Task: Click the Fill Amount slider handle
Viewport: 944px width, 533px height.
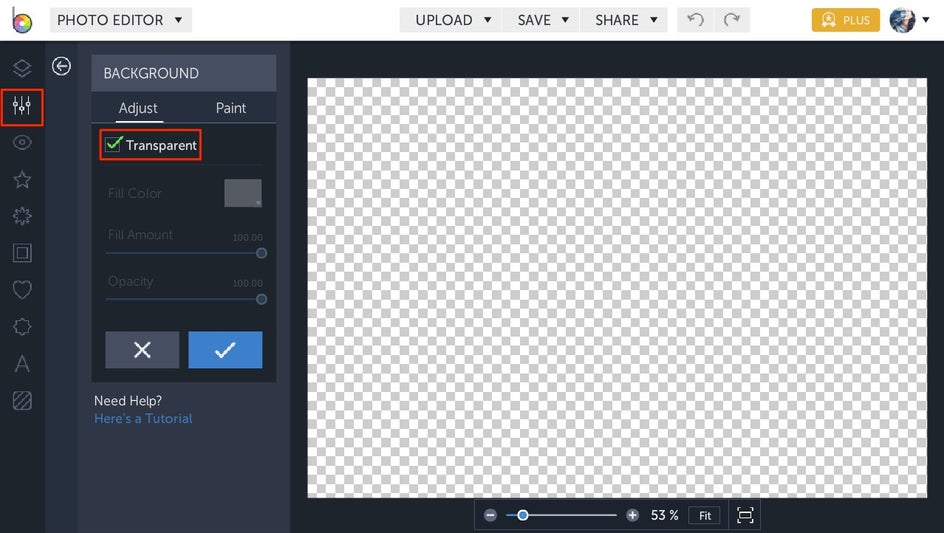Action: (x=261, y=254)
